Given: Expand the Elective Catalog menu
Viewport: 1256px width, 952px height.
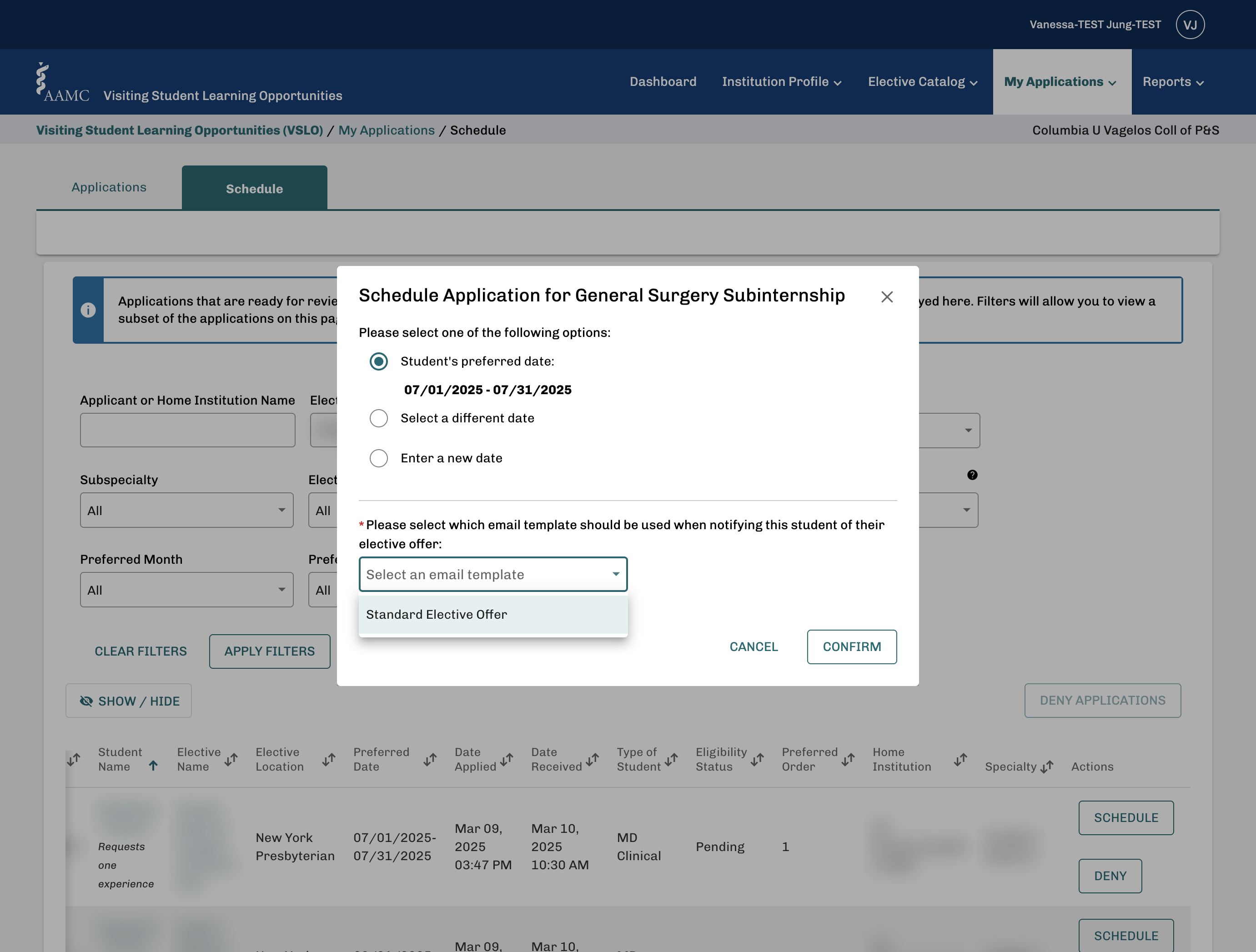Looking at the screenshot, I should pos(922,82).
